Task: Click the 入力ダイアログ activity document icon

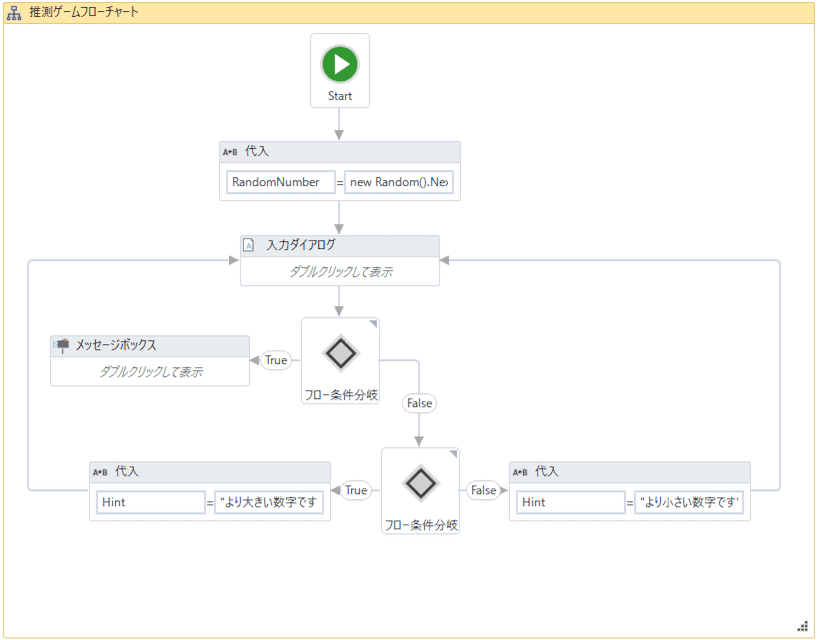Action: point(249,245)
